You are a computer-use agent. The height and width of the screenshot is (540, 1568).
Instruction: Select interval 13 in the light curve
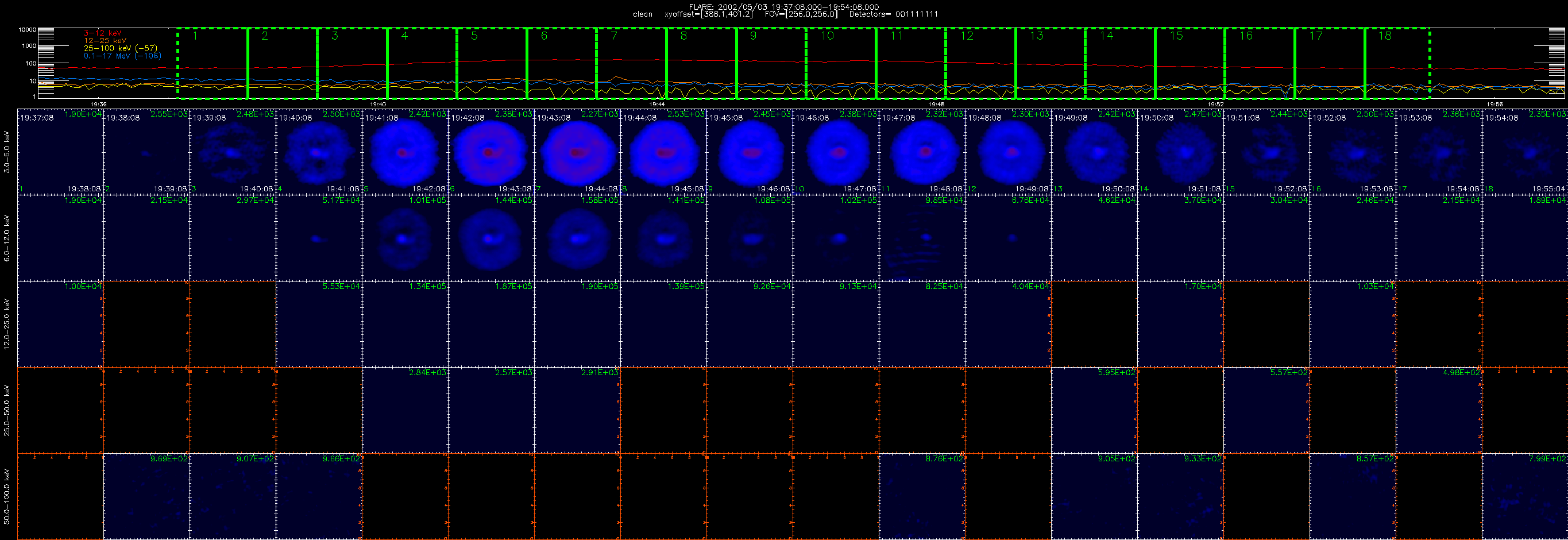pos(1051,63)
